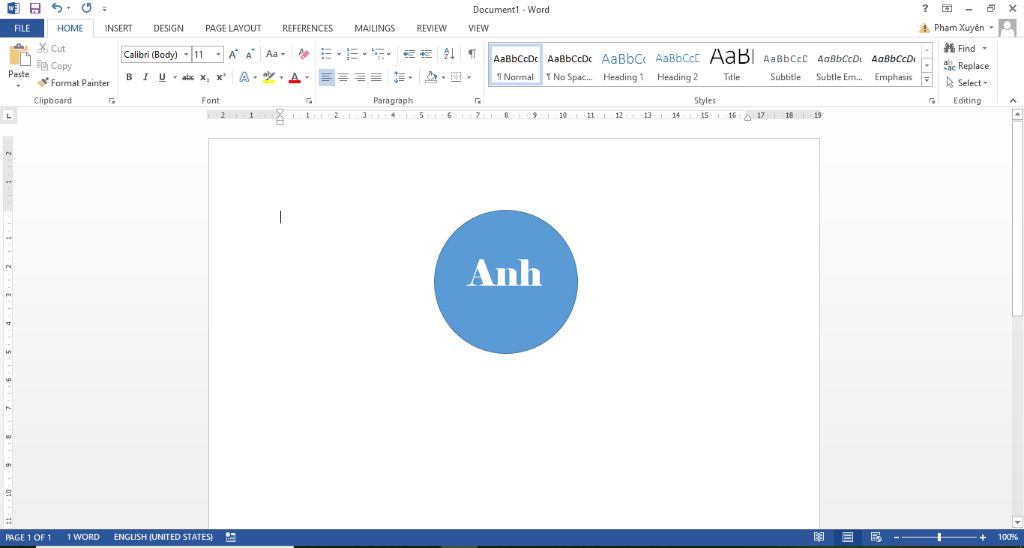
Task: Cut the selection with scissors icon
Action: (x=52, y=48)
